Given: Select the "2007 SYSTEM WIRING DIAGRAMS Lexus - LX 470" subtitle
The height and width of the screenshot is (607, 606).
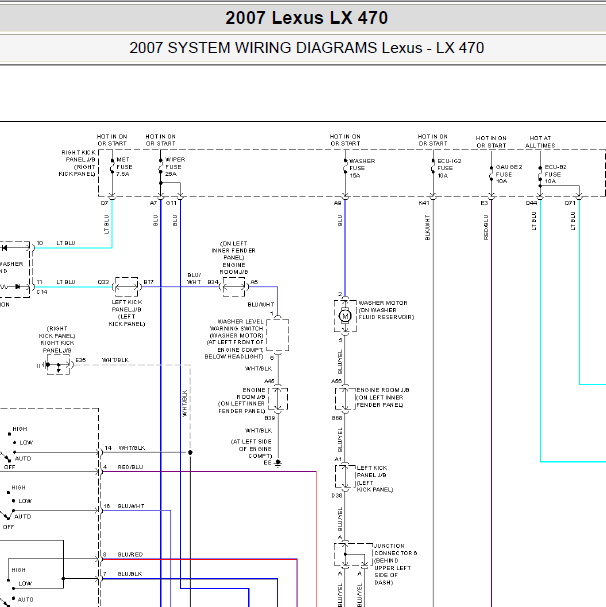Looking at the screenshot, I should tap(306, 48).
